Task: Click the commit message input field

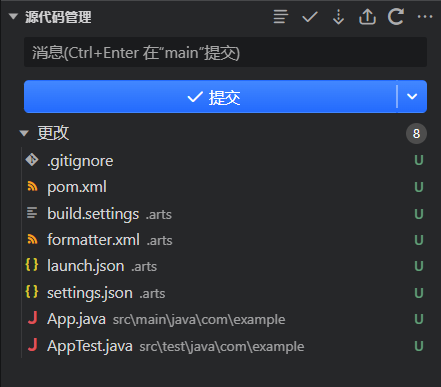Action: point(225,52)
